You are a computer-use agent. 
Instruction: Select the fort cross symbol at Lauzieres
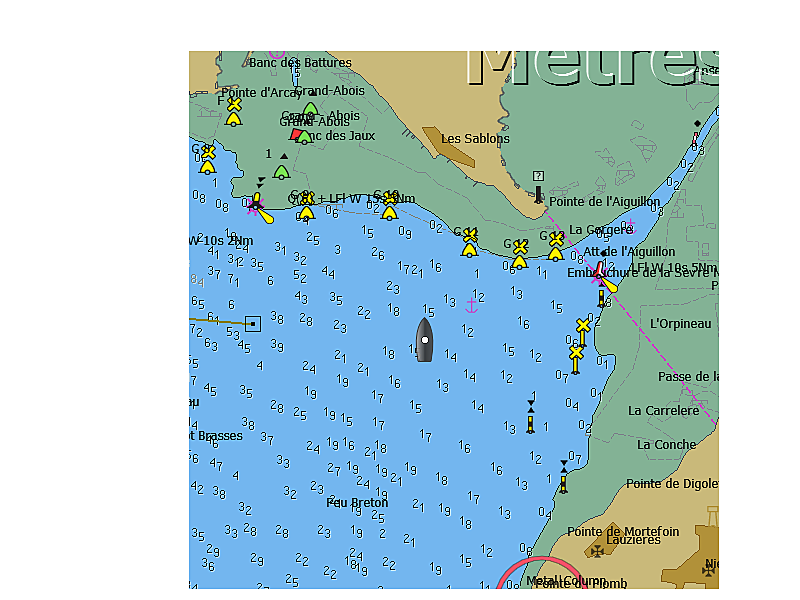597,551
